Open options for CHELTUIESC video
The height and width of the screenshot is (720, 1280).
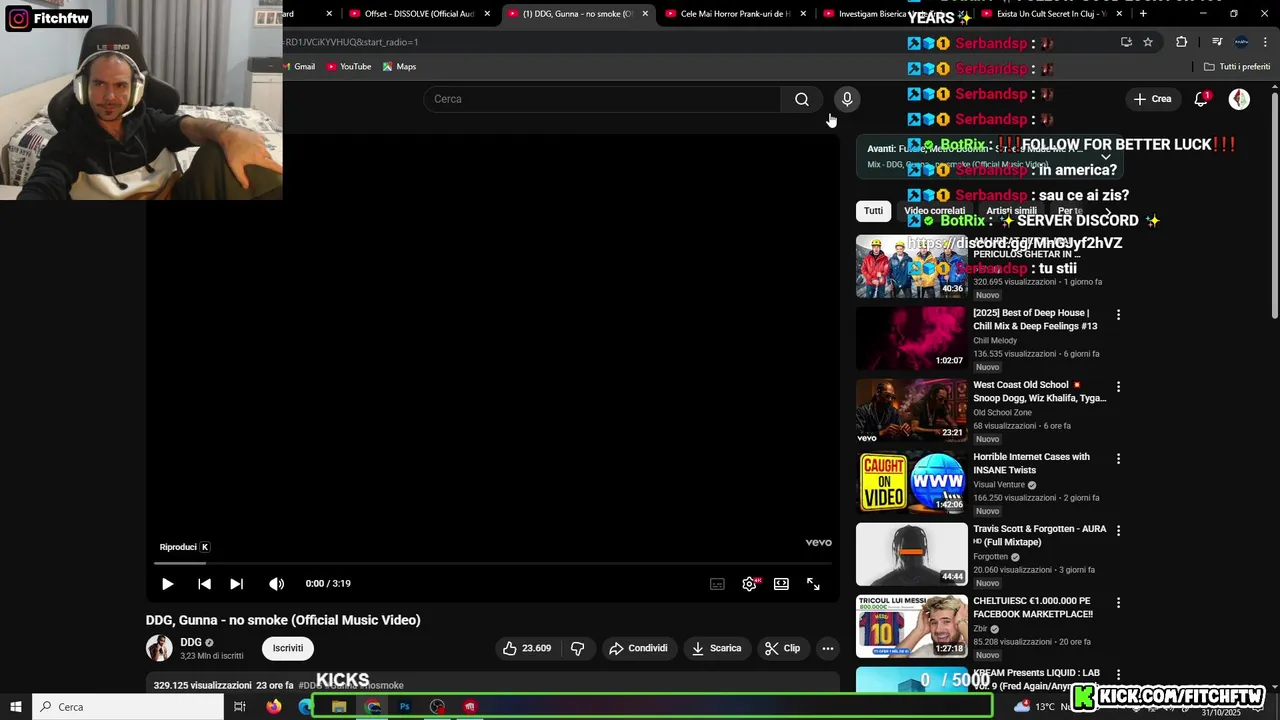tap(1118, 603)
